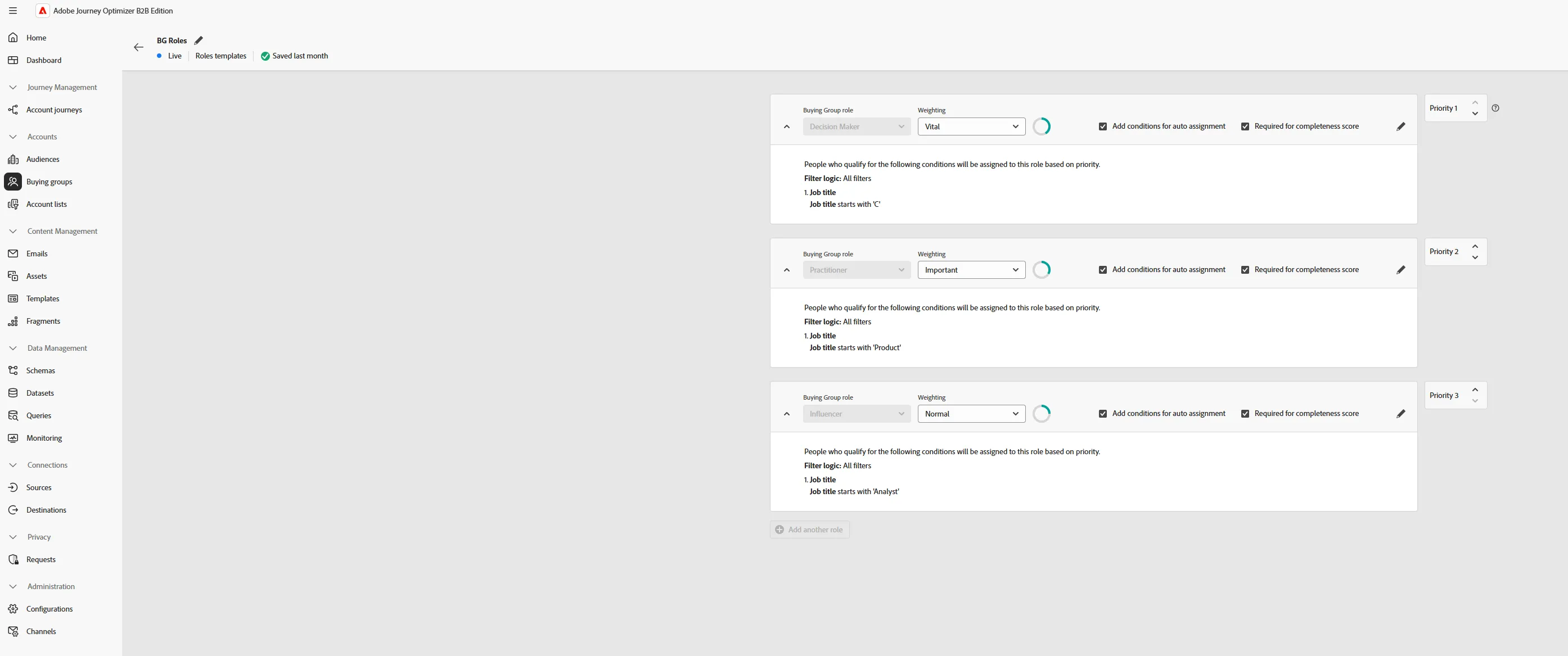Open the Audiences icon

click(x=13, y=160)
